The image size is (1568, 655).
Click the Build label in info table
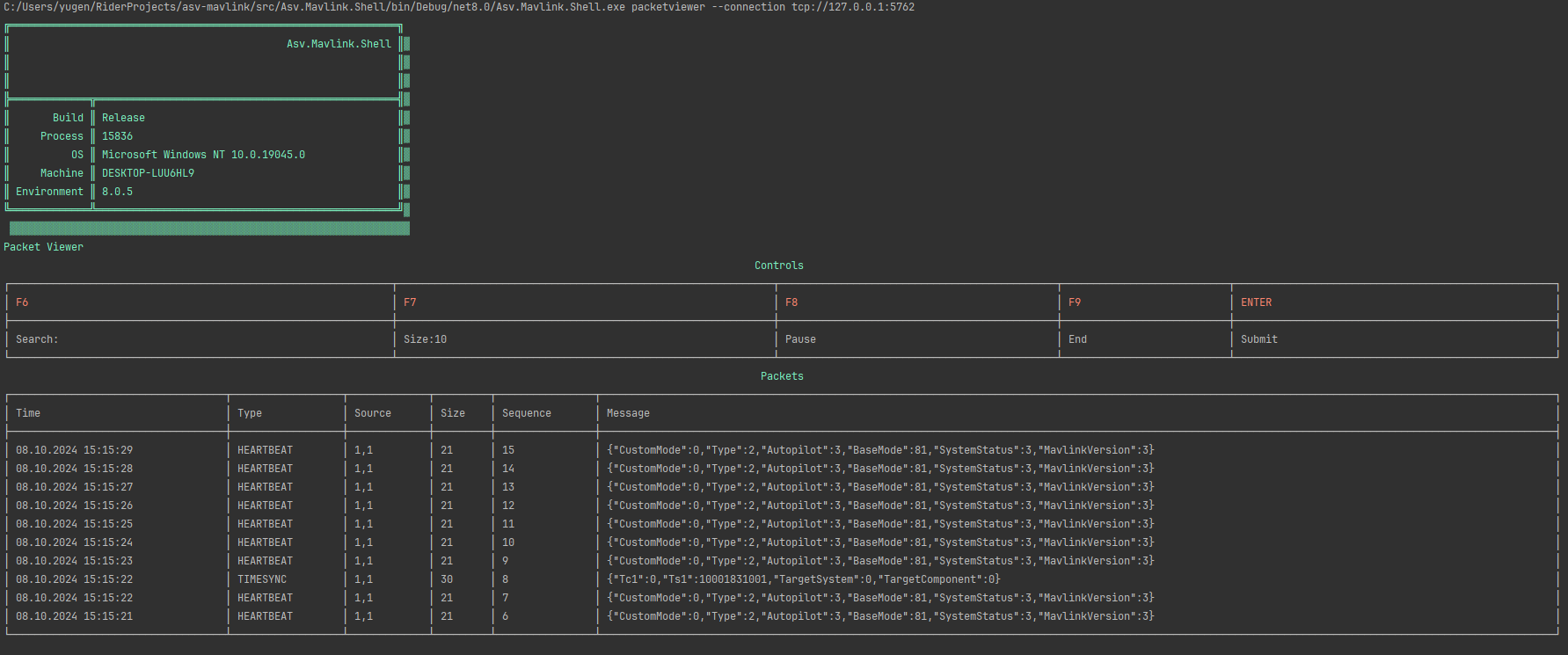[68, 118]
